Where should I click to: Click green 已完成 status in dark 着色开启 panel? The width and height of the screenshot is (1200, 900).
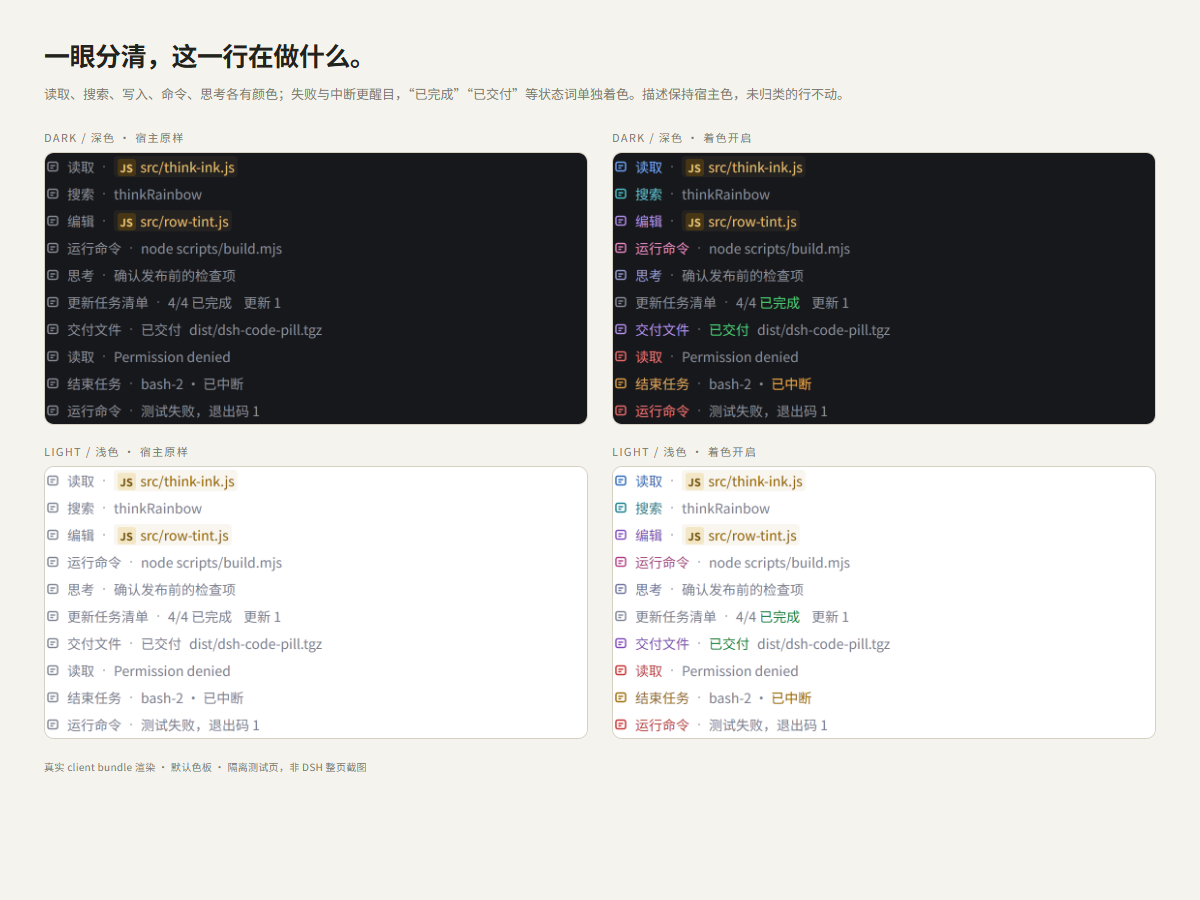point(780,303)
